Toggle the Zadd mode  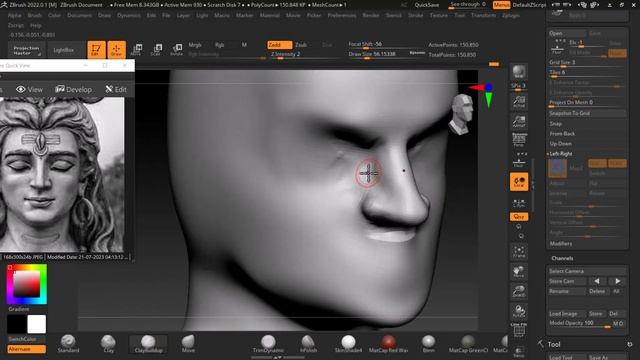pyautogui.click(x=280, y=45)
